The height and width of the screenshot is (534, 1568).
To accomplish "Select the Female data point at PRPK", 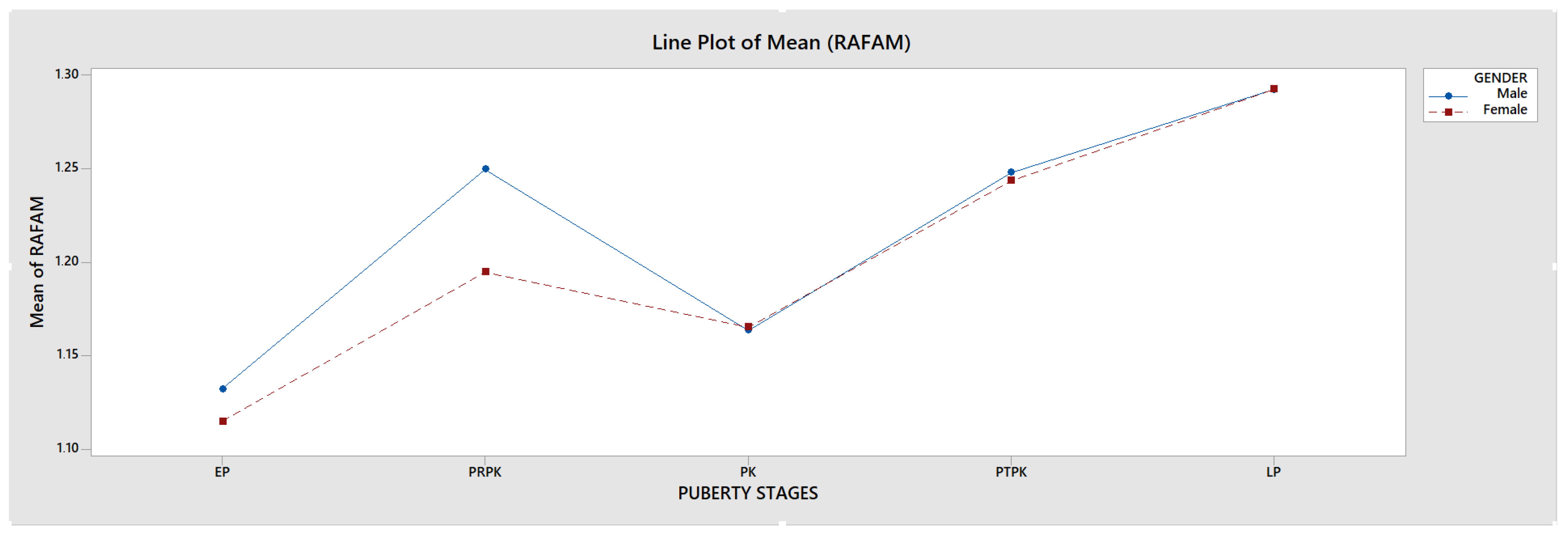I will tap(485, 271).
